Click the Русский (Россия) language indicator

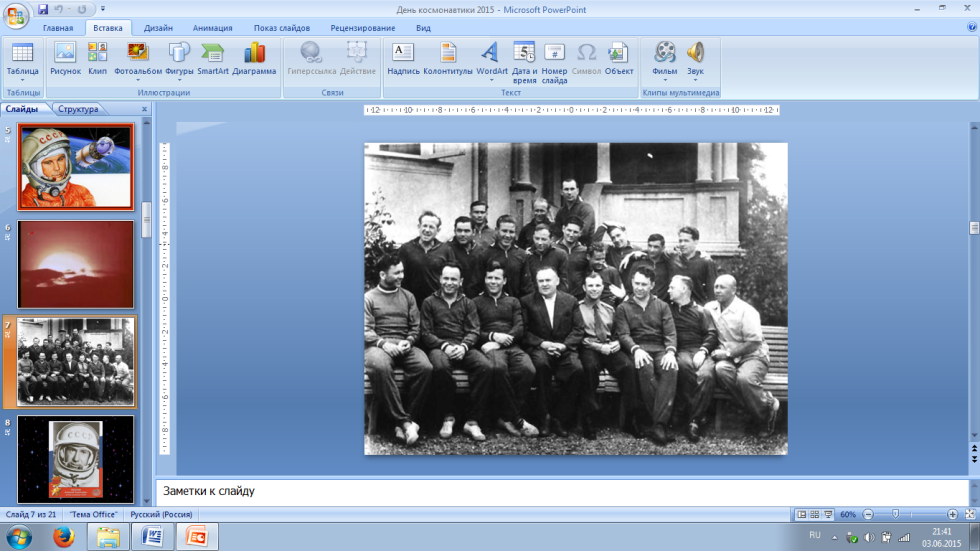tap(161, 514)
